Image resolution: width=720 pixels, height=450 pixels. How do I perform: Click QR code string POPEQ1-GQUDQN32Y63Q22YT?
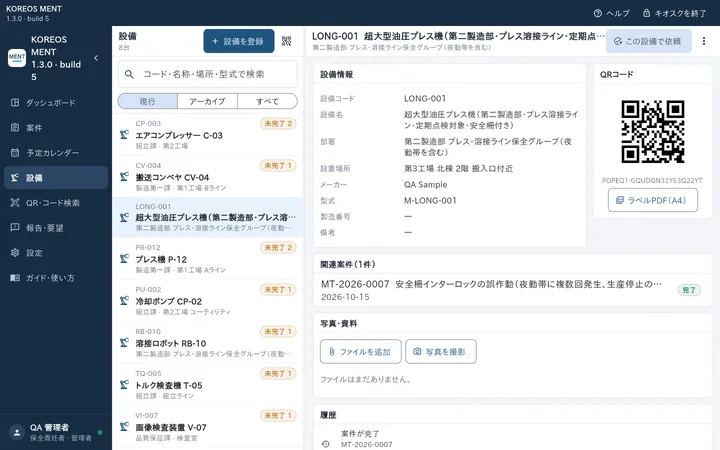point(652,180)
